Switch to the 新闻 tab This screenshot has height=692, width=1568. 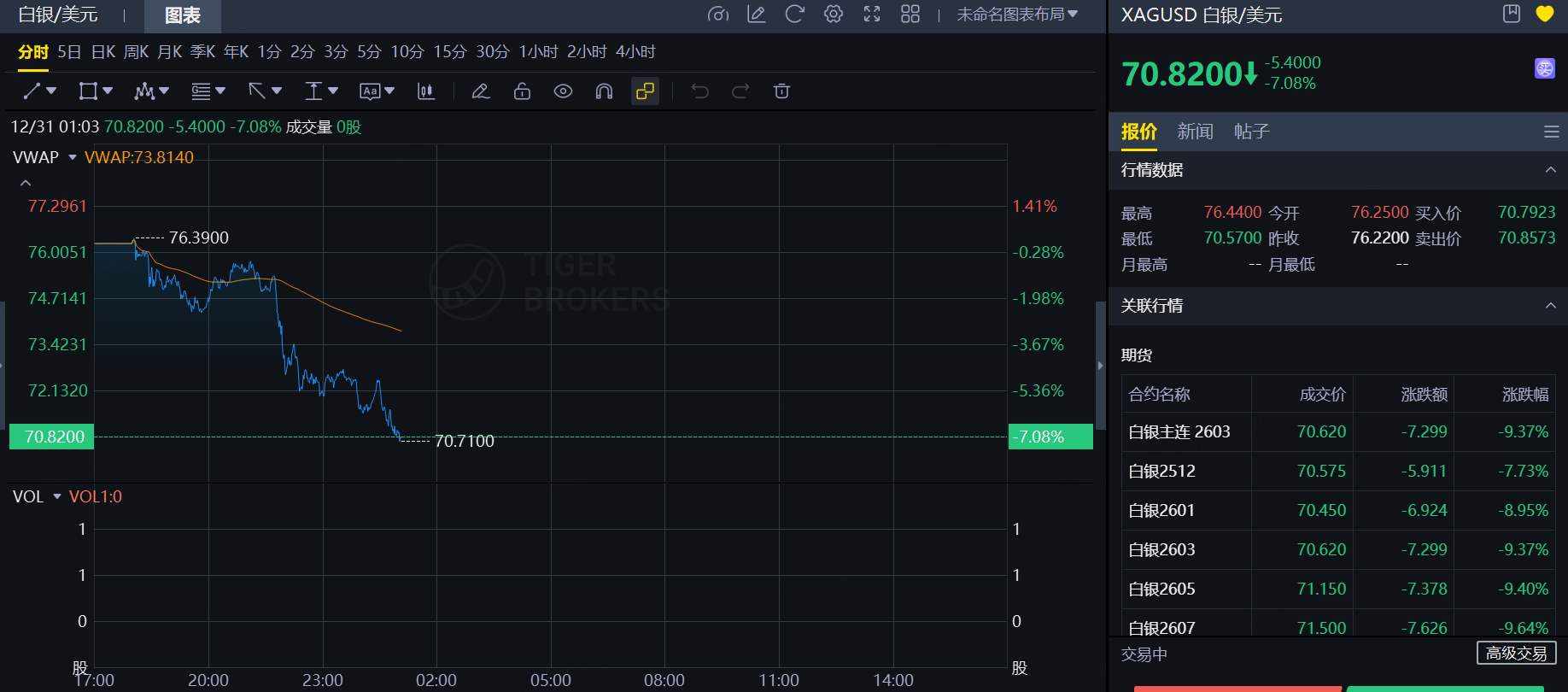pos(1195,132)
